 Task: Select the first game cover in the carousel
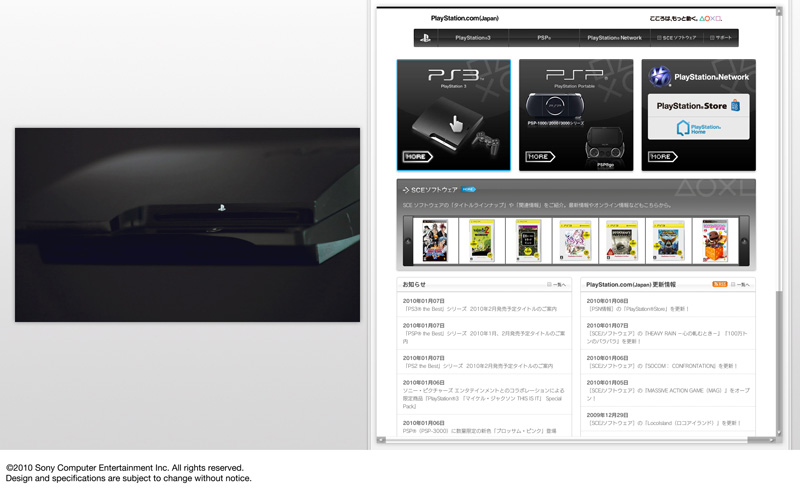[x=435, y=241]
